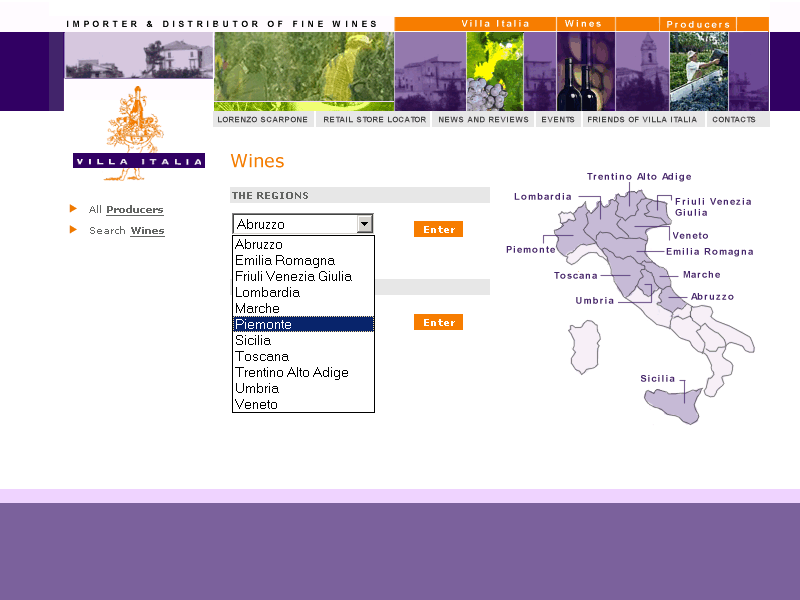Click the orange arrow beside Search Wines
The image size is (800, 600).
[x=73, y=230]
